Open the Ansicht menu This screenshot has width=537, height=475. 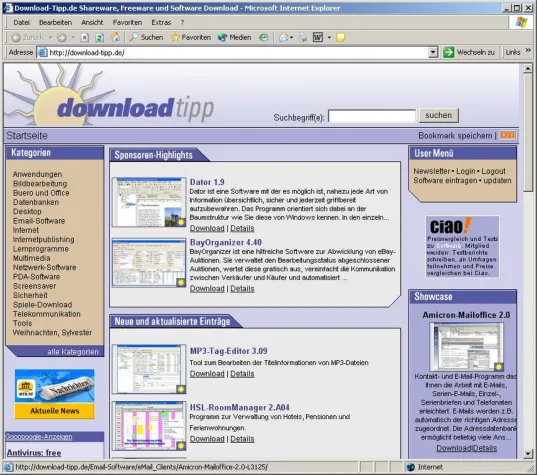[x=92, y=23]
